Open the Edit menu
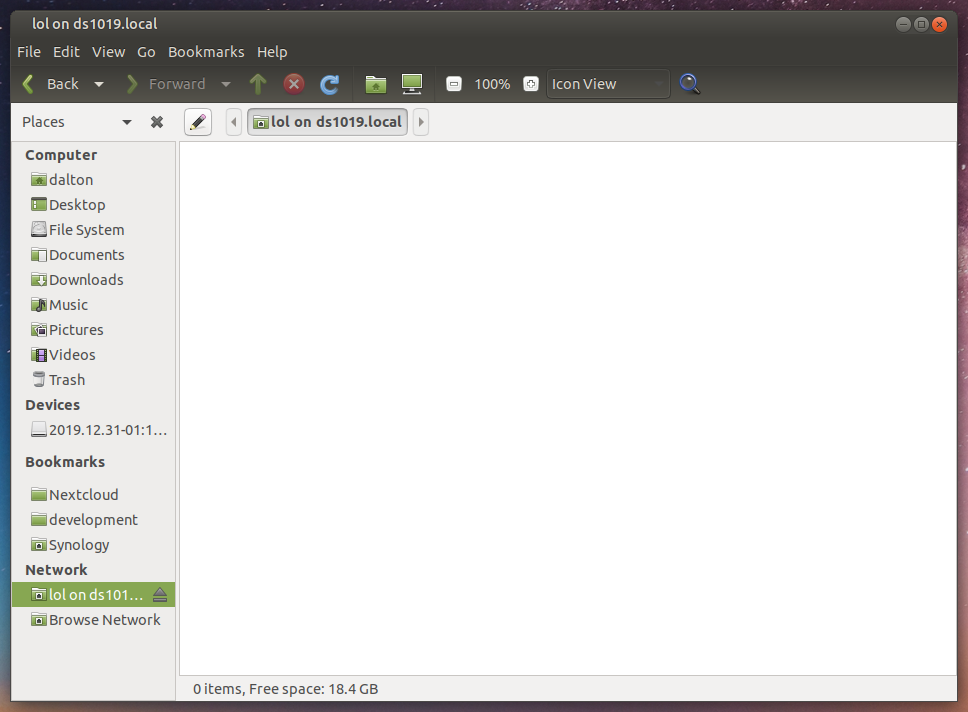The height and width of the screenshot is (712, 968). (x=66, y=52)
